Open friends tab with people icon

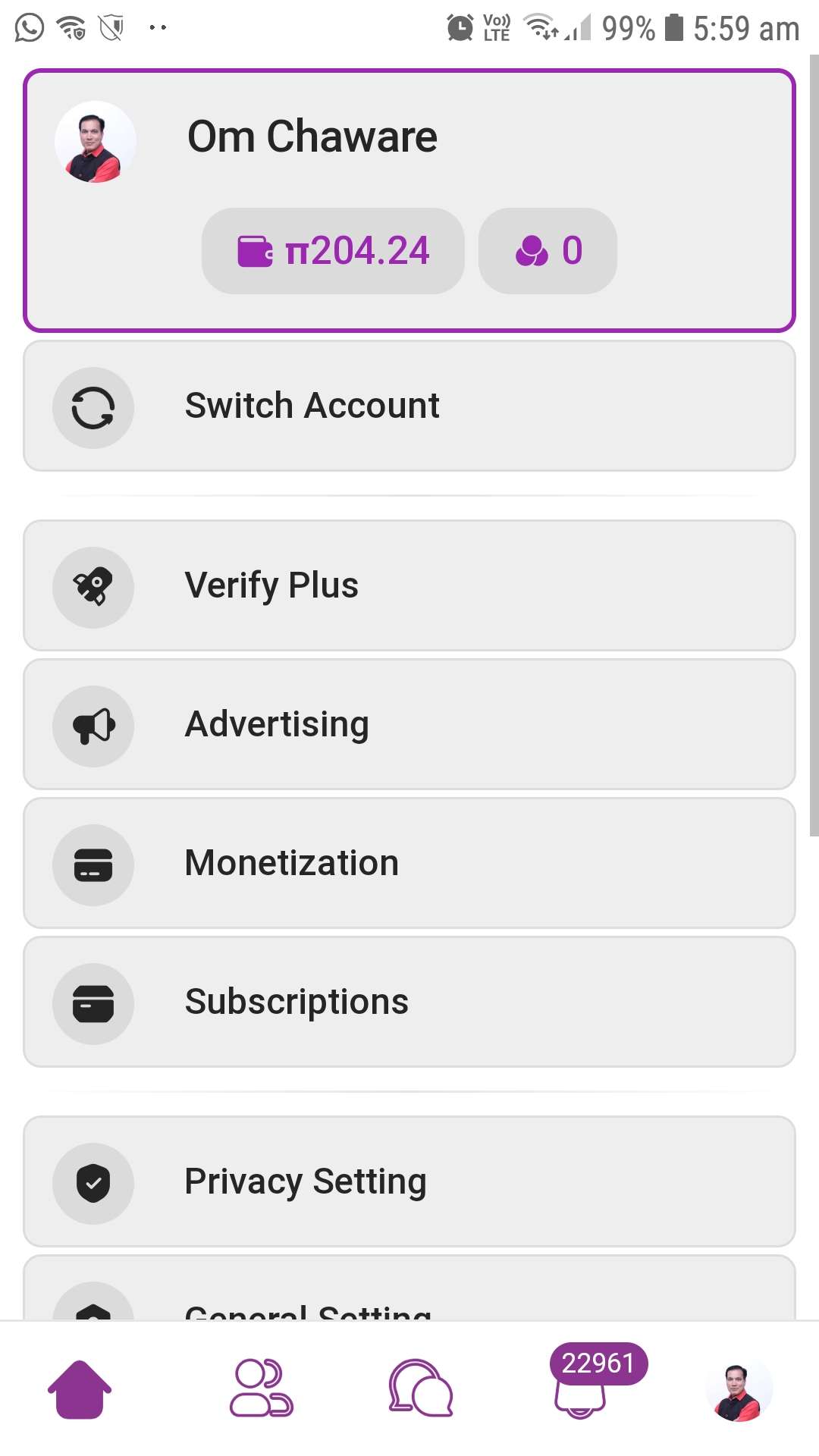(261, 1388)
